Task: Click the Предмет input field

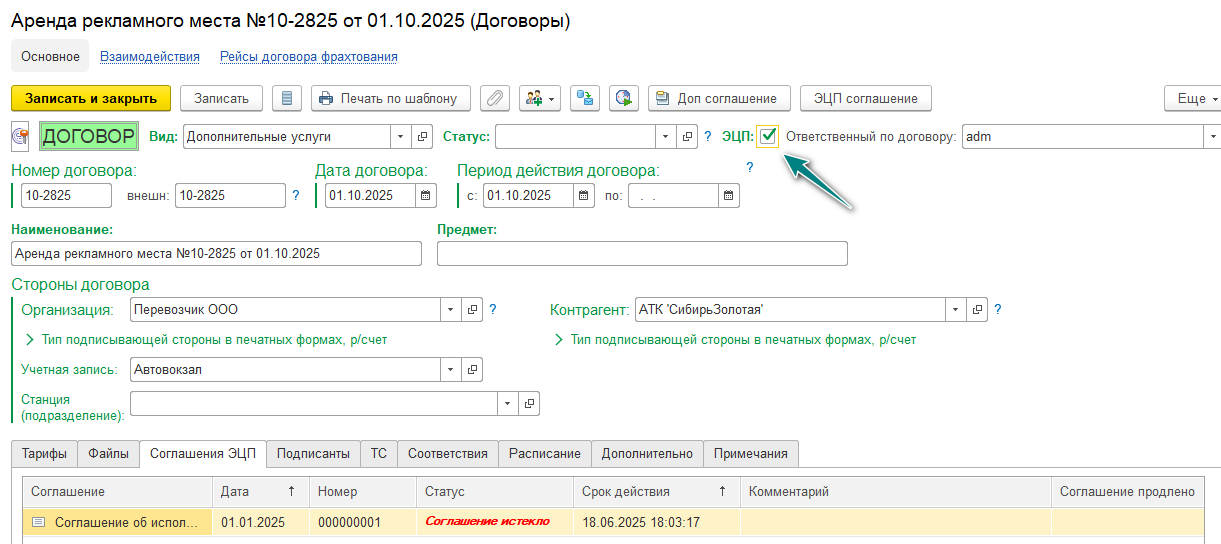Action: [642, 254]
